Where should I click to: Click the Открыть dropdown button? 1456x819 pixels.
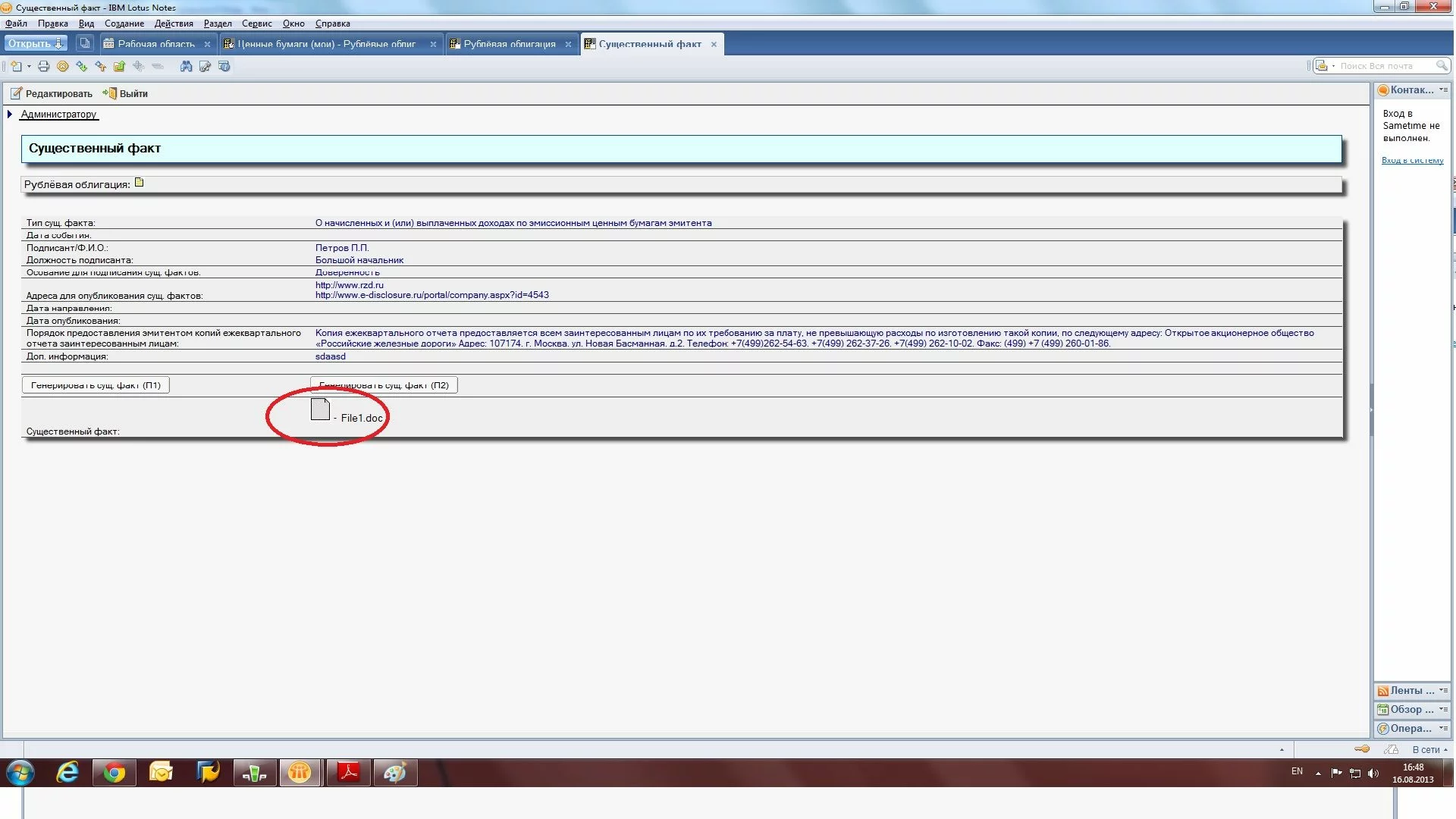(x=36, y=44)
